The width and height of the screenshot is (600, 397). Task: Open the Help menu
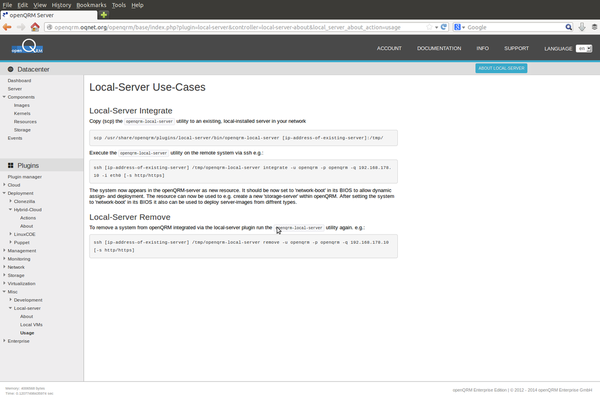[x=137, y=5]
